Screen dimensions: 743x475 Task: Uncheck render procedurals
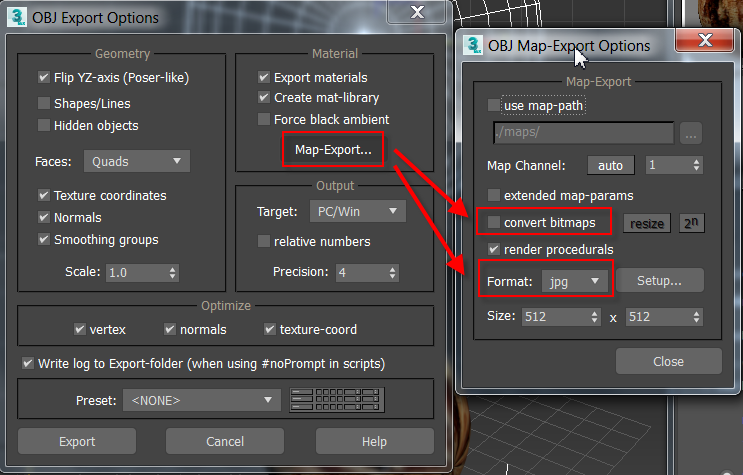click(x=494, y=249)
